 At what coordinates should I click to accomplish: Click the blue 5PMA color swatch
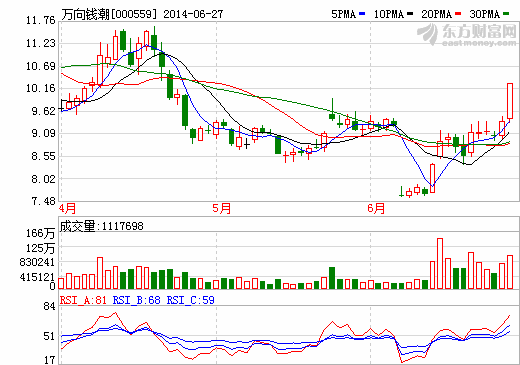point(362,14)
